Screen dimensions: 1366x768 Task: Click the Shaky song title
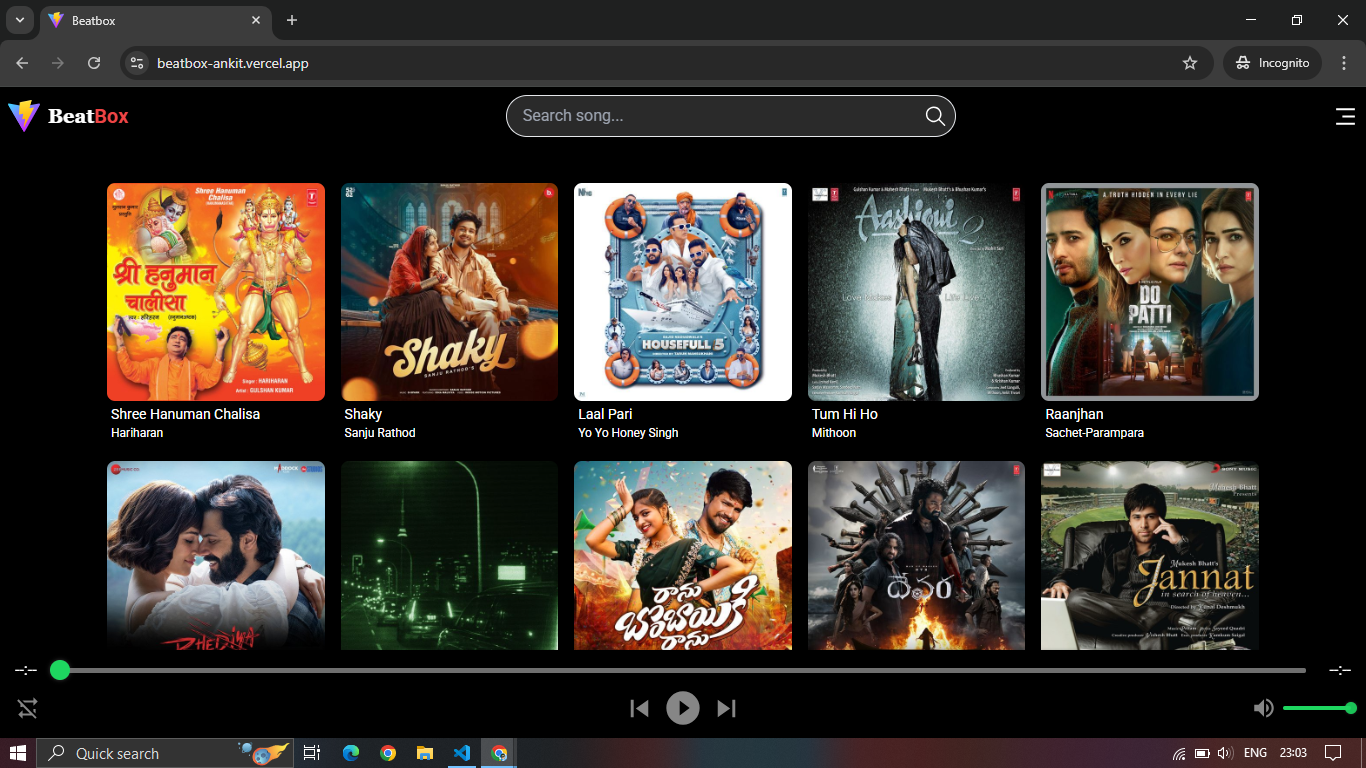[363, 414]
